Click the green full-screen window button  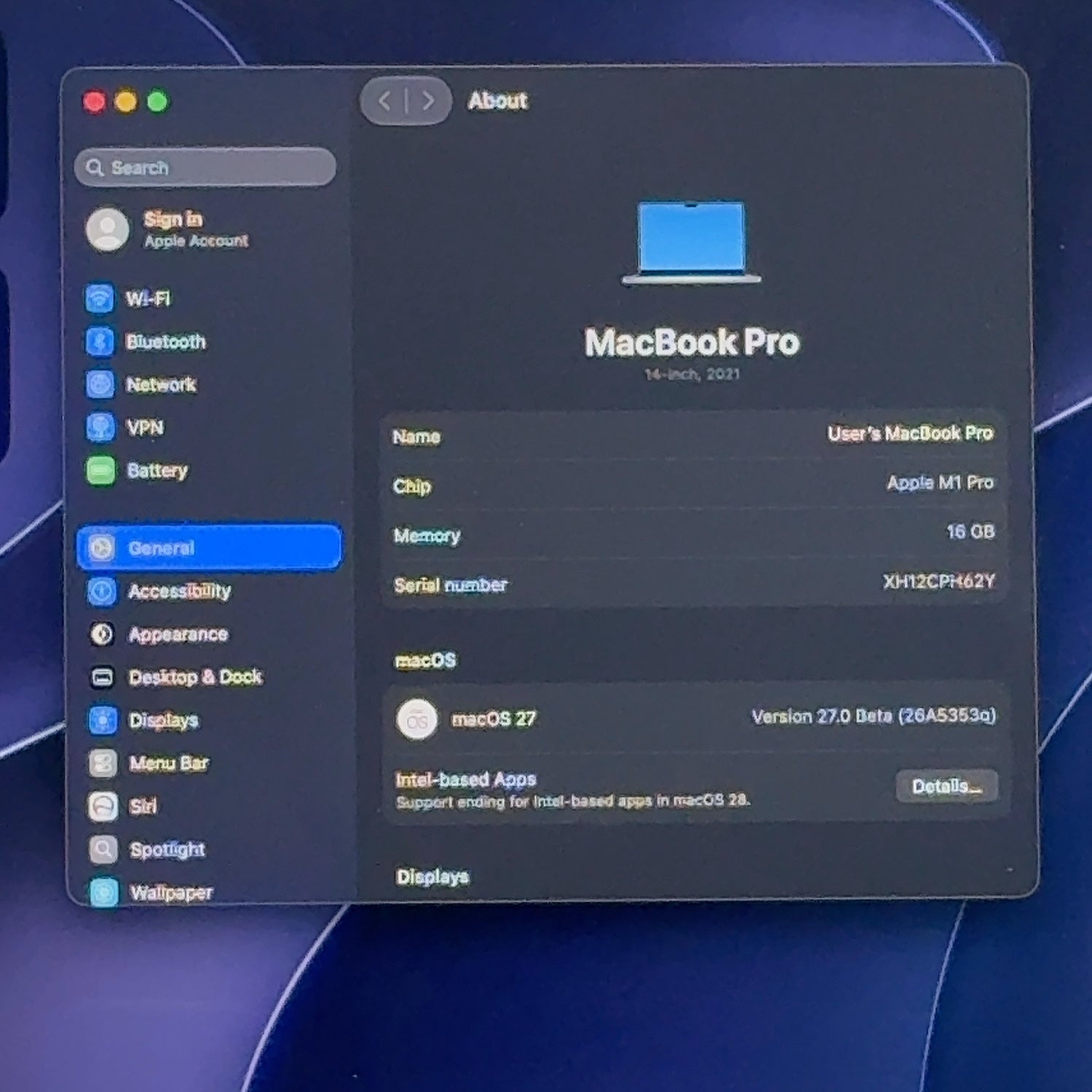click(157, 101)
